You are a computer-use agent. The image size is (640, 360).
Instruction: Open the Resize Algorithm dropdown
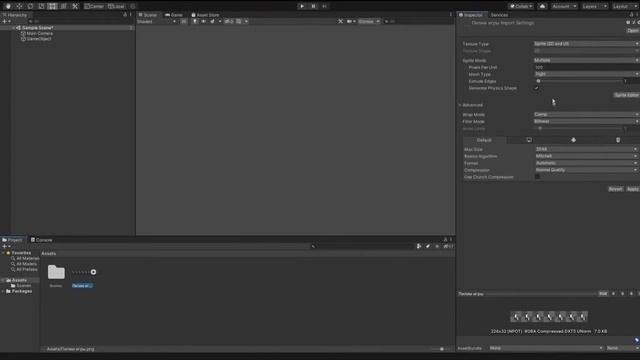586,156
